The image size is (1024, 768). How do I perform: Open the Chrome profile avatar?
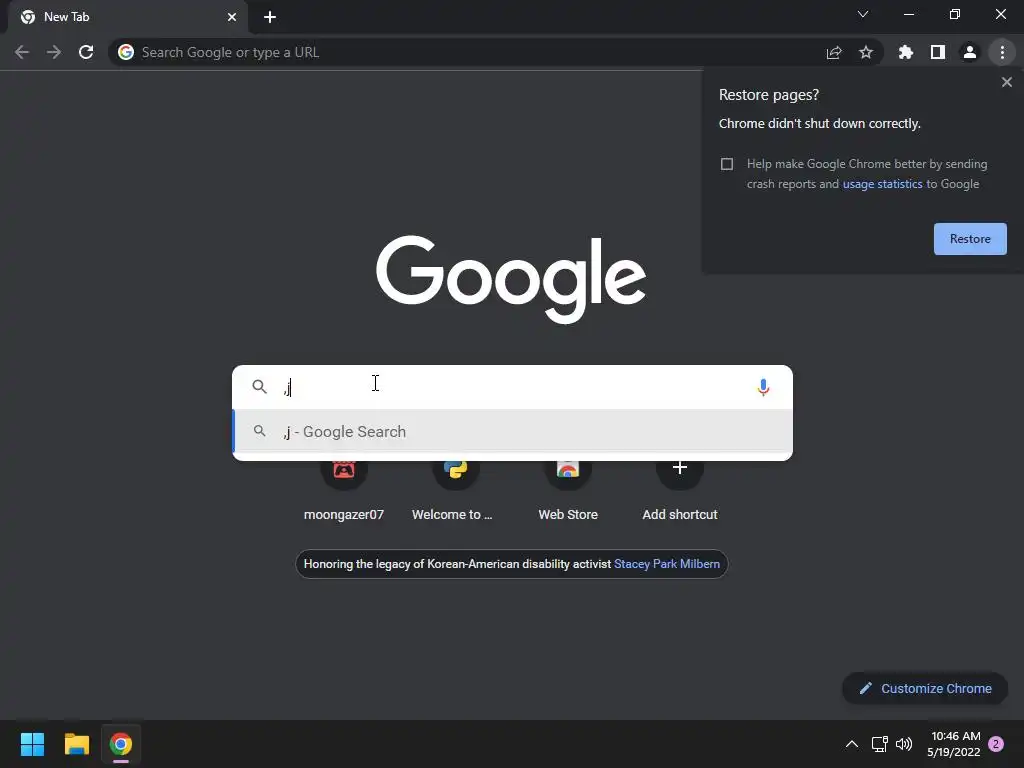(x=970, y=52)
